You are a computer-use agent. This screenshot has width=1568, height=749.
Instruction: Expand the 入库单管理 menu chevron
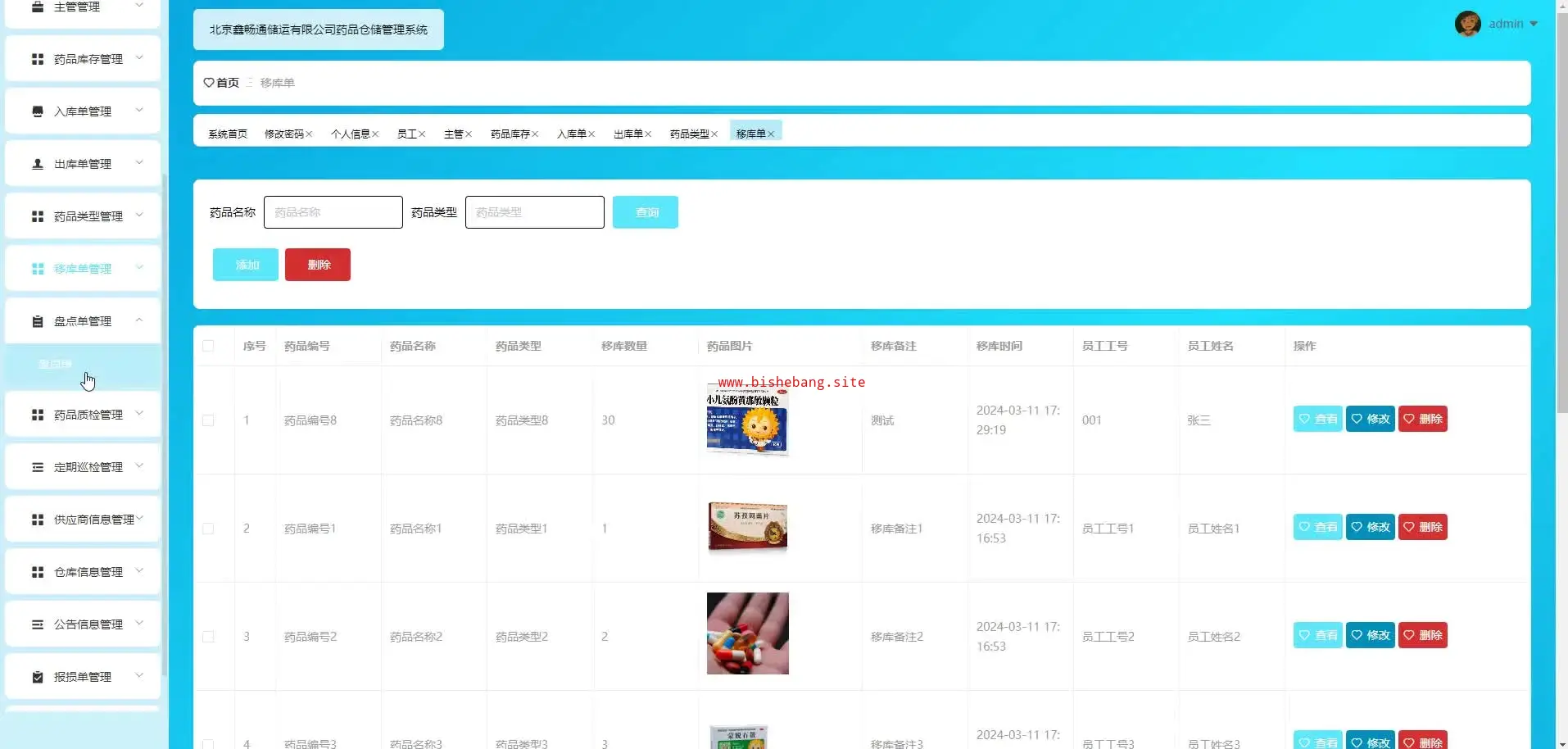tap(139, 110)
